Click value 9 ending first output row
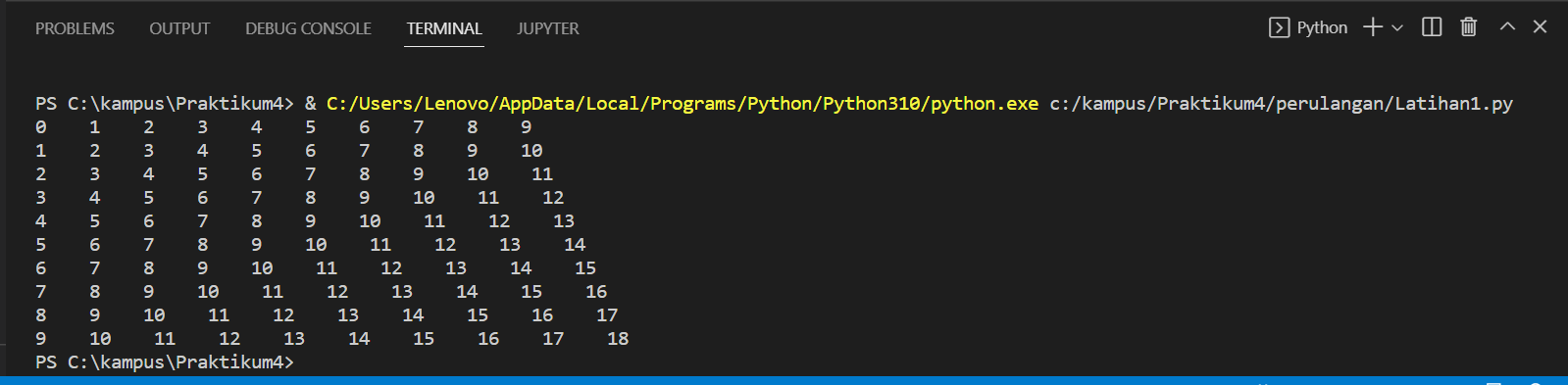This screenshot has height=385, width=1568. tap(526, 127)
